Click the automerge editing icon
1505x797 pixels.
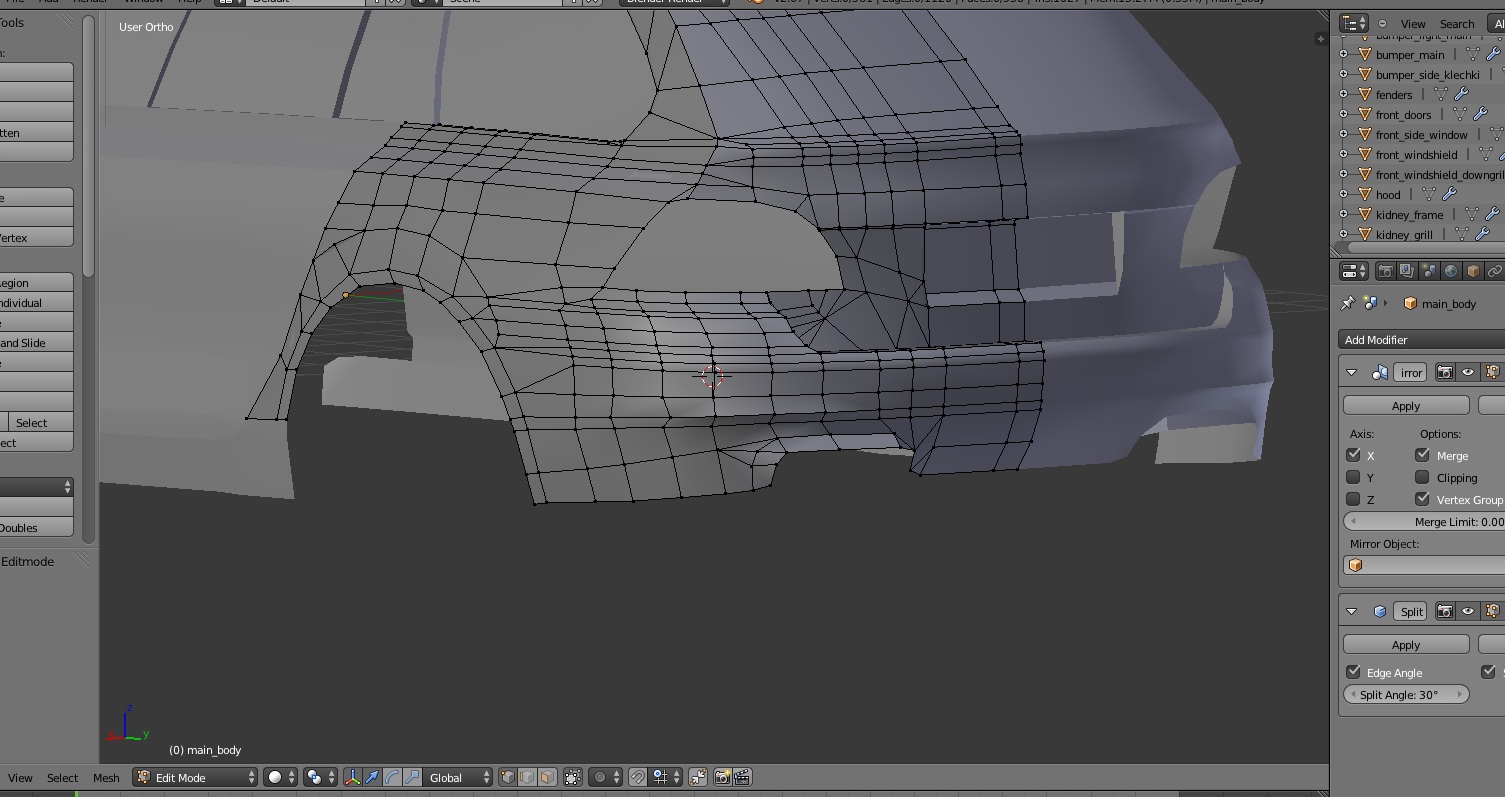click(x=698, y=777)
